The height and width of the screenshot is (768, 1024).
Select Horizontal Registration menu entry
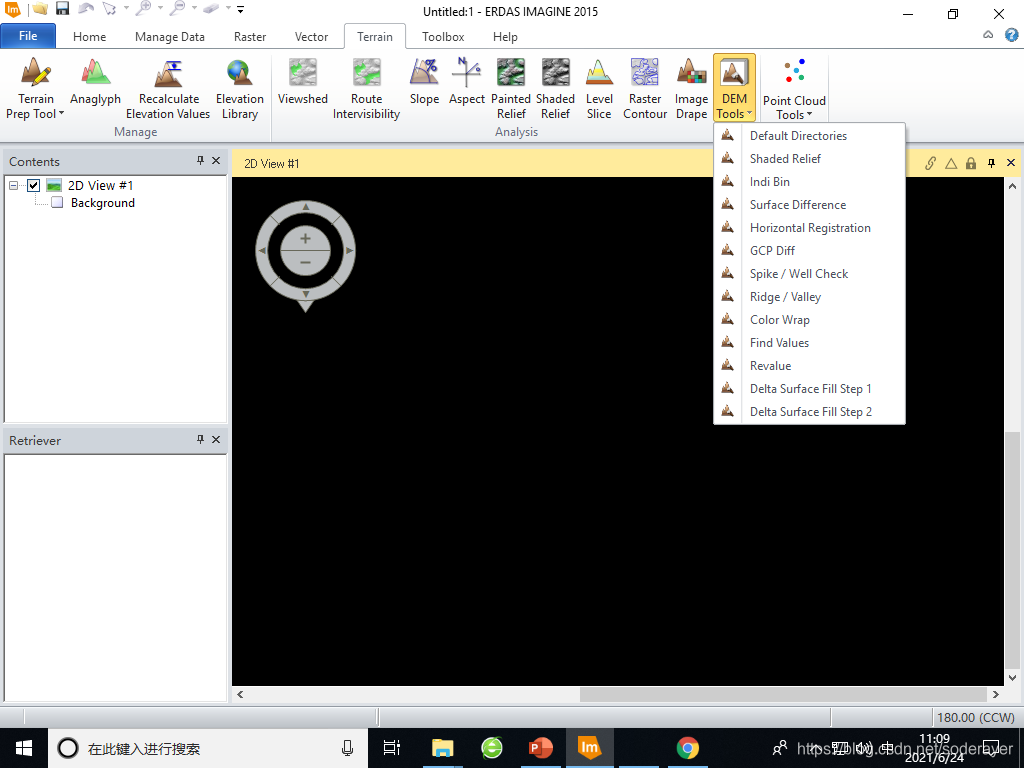809,228
